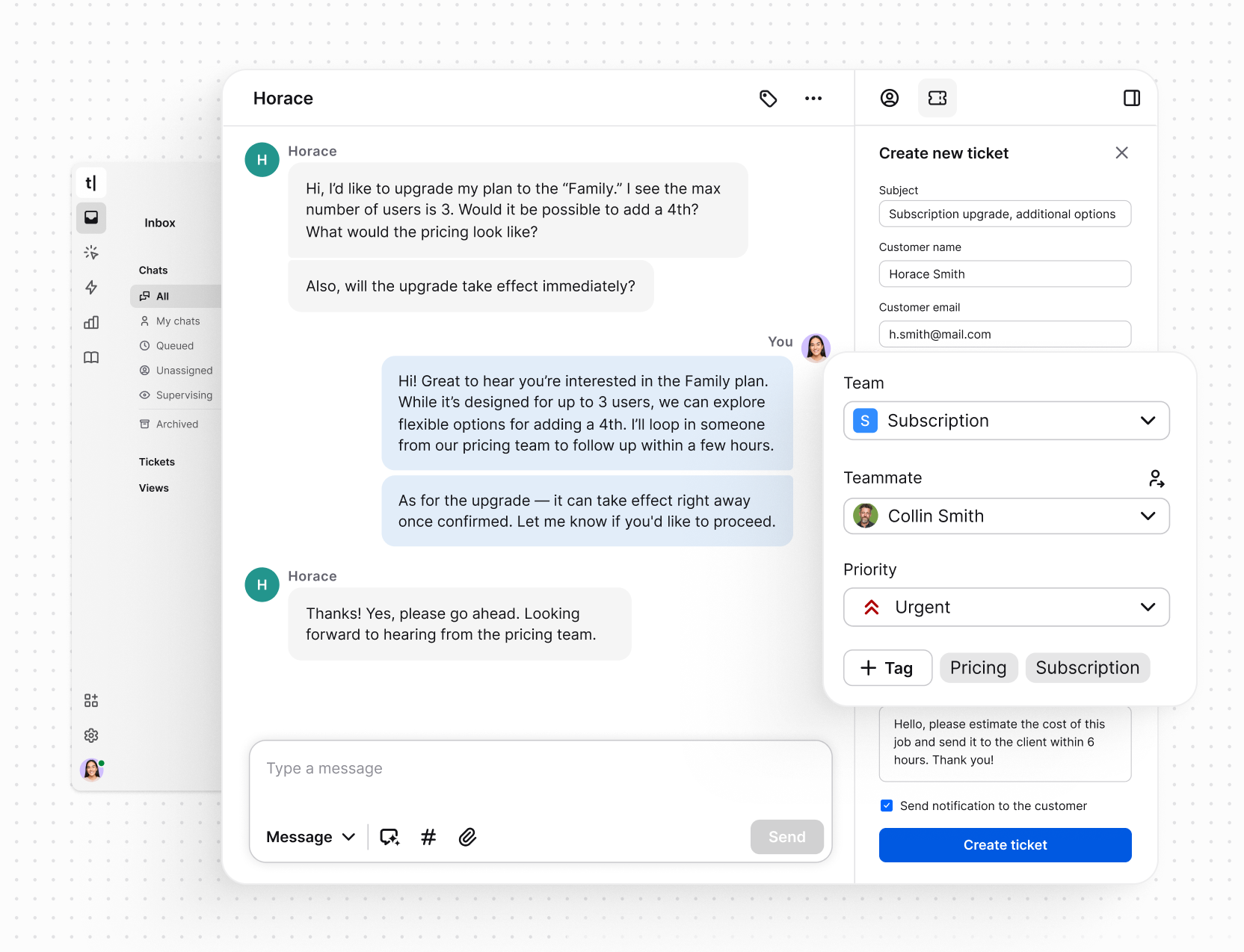
Task: Open the settings gear in sidebar
Action: (x=91, y=735)
